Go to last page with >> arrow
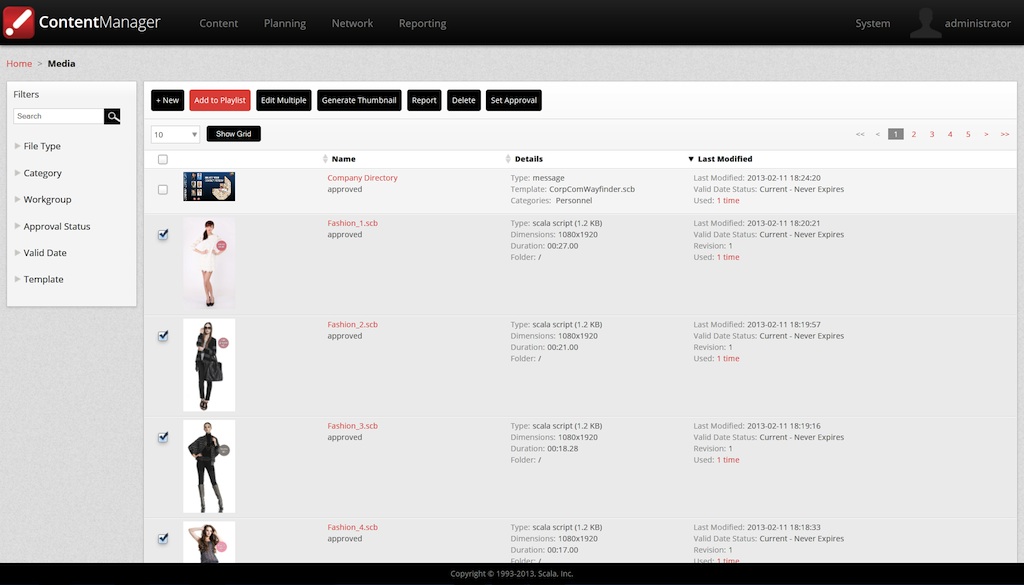Screen dimensions: 1024x585 (1004, 134)
